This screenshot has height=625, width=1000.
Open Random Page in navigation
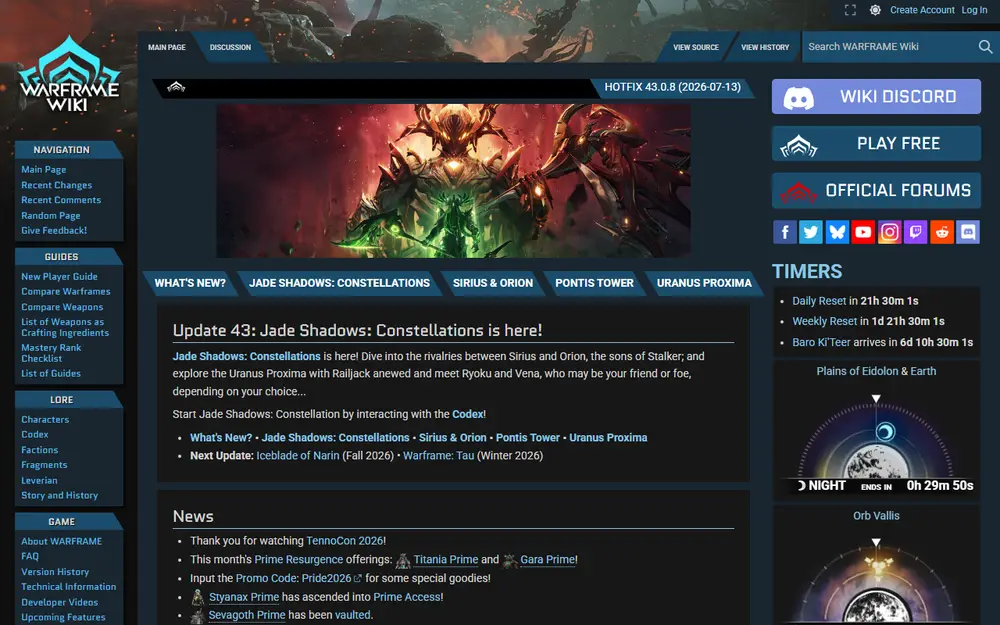(x=50, y=216)
